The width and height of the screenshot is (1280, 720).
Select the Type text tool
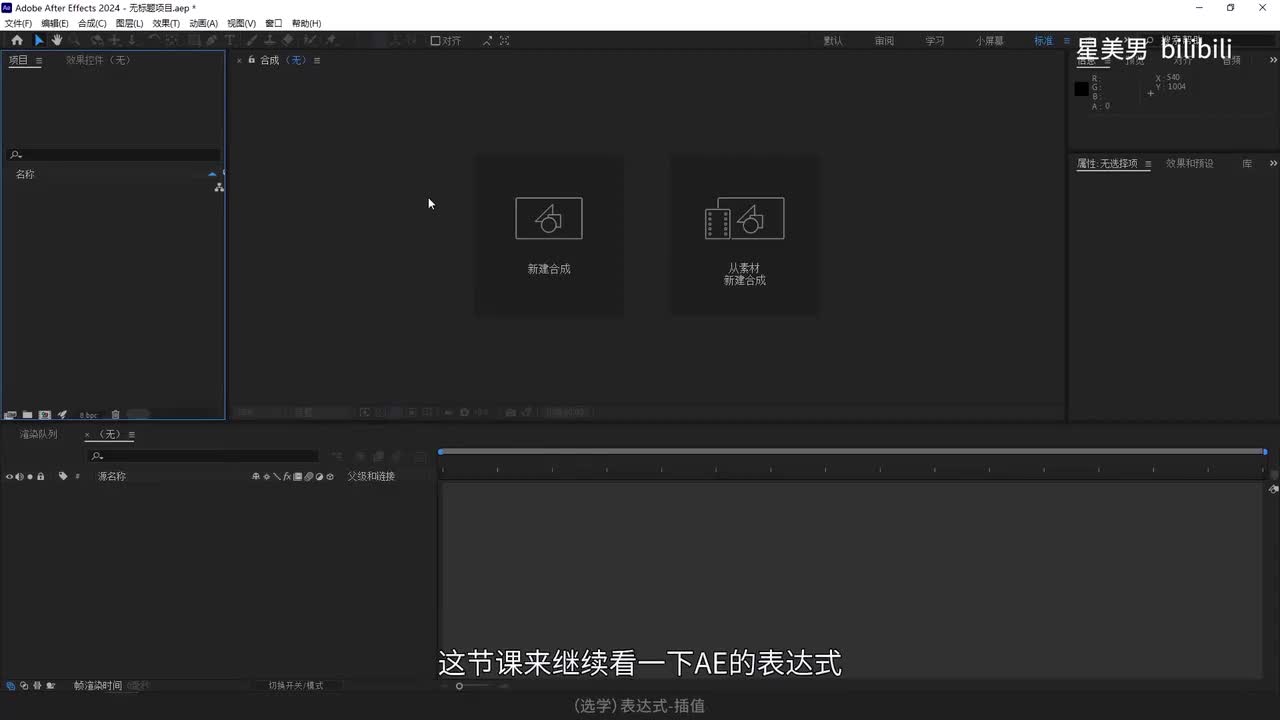click(229, 40)
